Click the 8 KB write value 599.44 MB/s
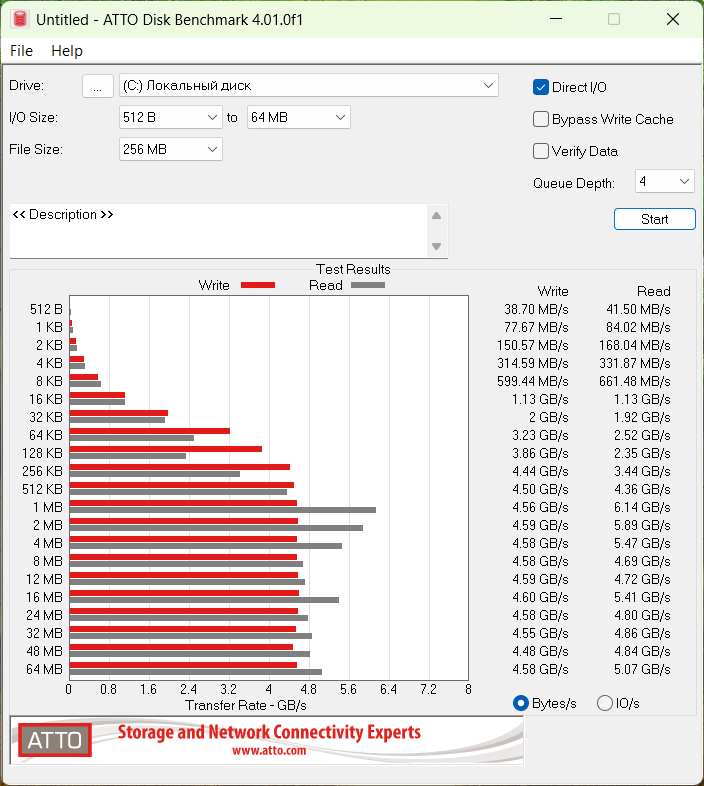Screen dimensions: 704x786 [x=533, y=381]
